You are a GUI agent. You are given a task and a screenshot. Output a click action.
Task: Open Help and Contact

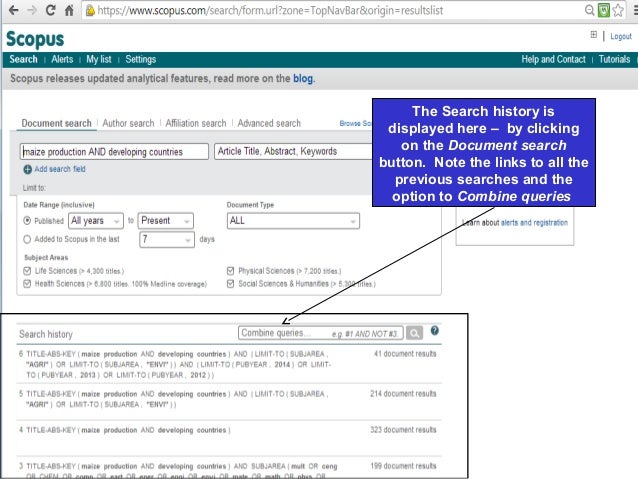click(x=553, y=59)
